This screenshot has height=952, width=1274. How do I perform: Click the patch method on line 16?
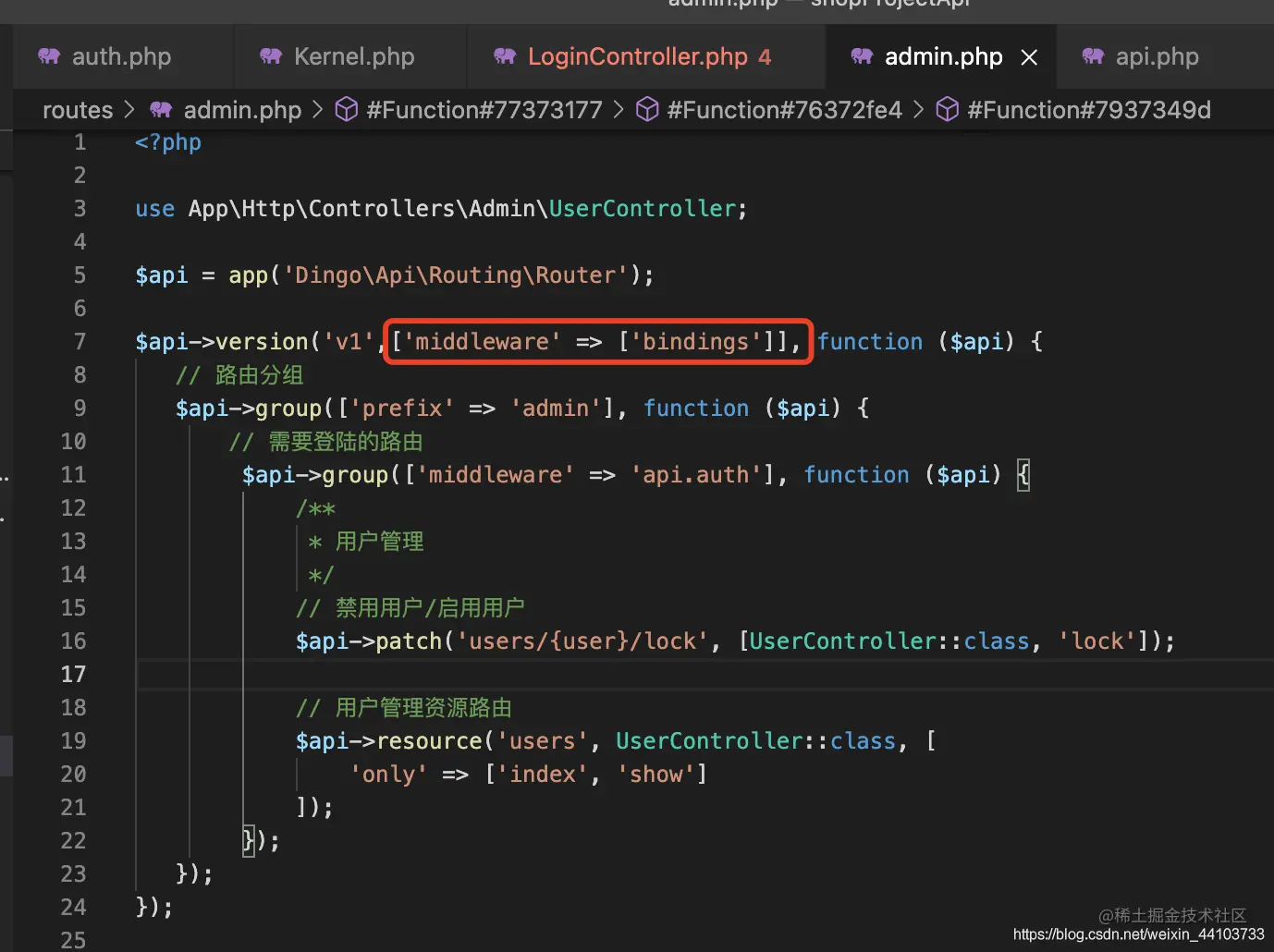[x=409, y=641]
